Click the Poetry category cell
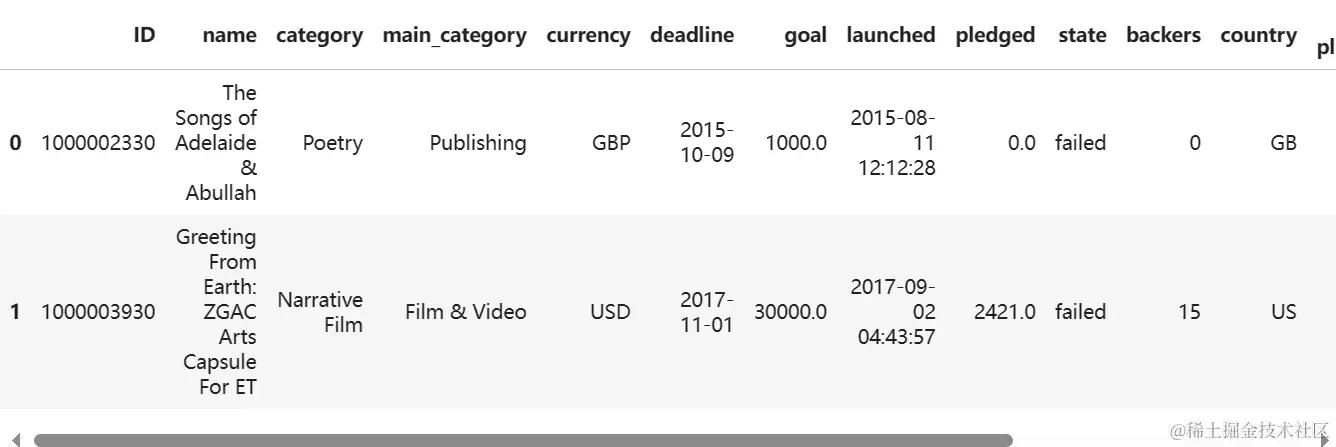Image resolution: width=1336 pixels, height=447 pixels. coord(332,143)
